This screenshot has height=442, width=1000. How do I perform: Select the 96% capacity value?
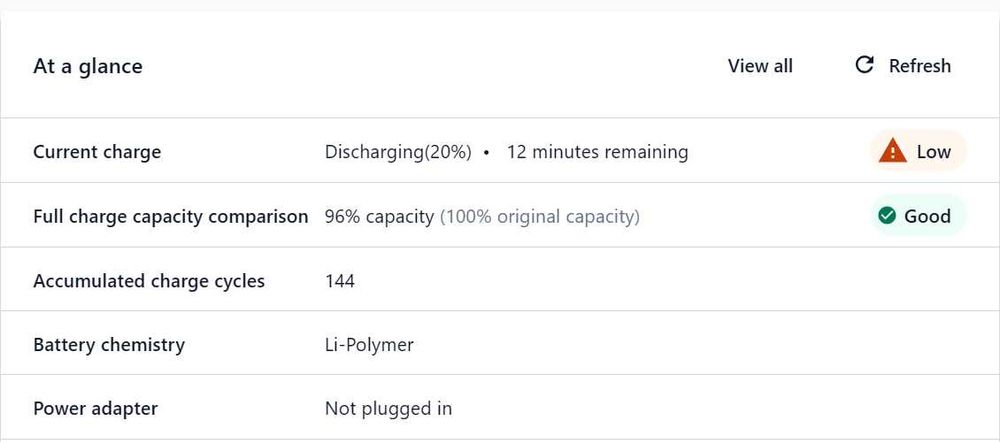pos(379,216)
